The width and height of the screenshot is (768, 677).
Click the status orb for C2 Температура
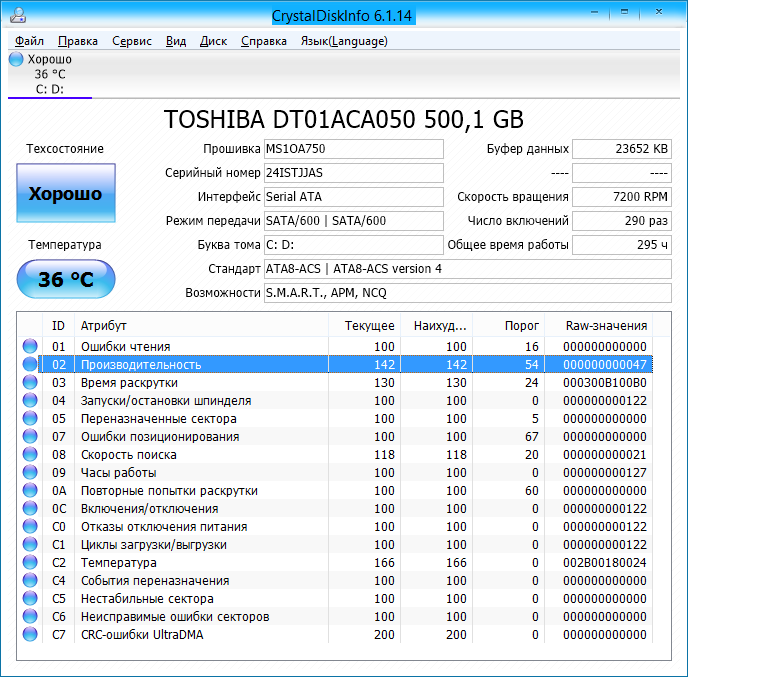pos(30,562)
